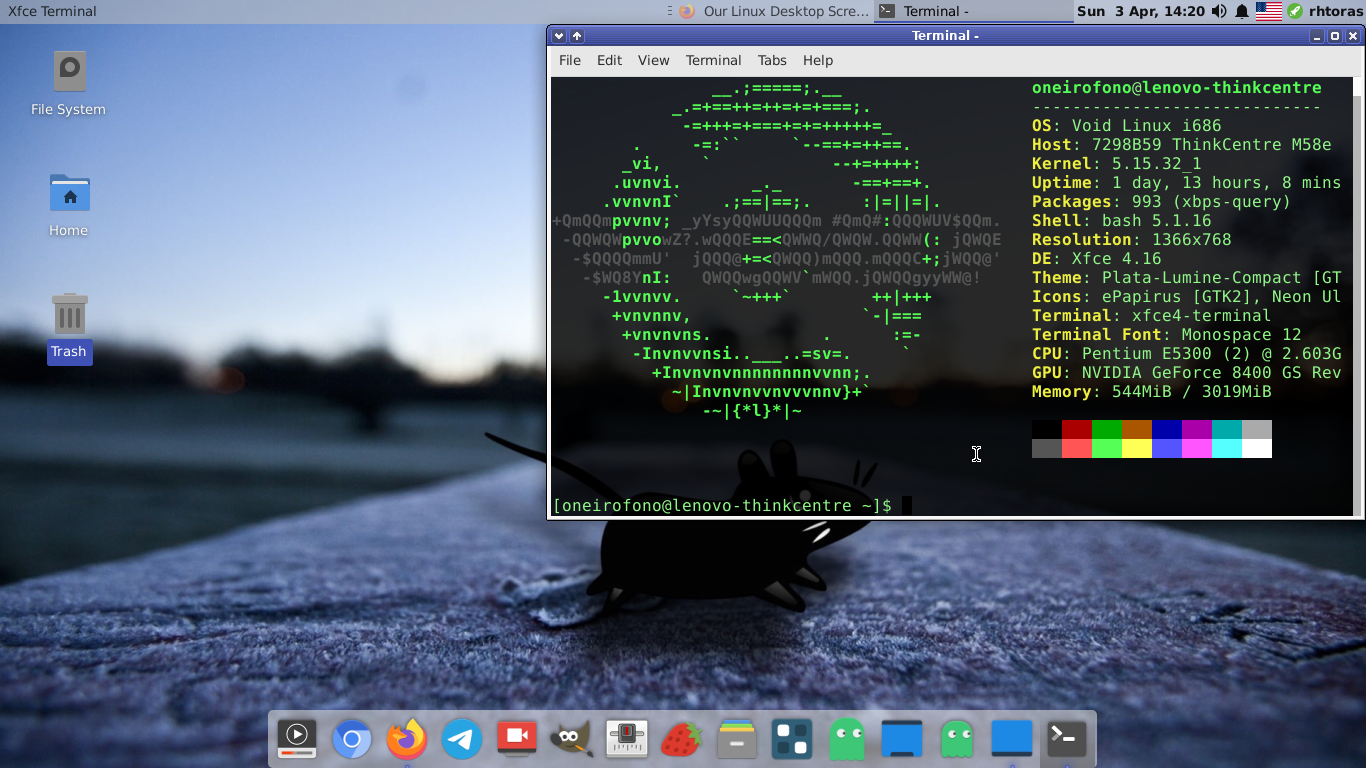
Task: Open the File System desktop icon
Action: 68,83
